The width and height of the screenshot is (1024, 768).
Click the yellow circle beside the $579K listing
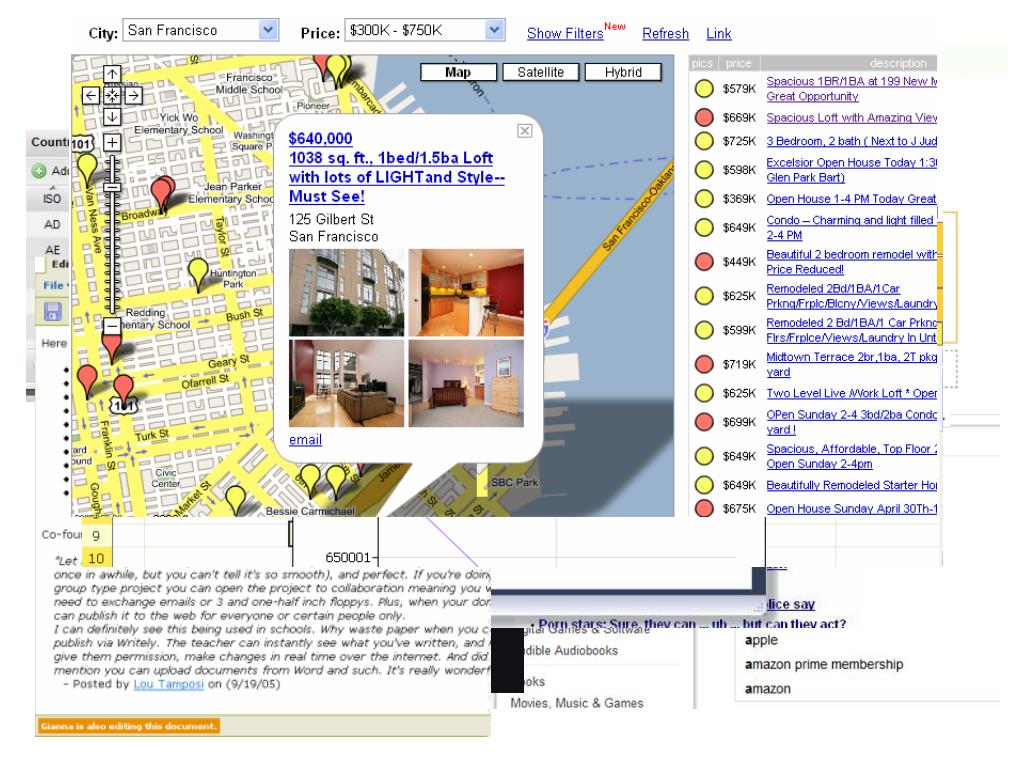tap(704, 88)
